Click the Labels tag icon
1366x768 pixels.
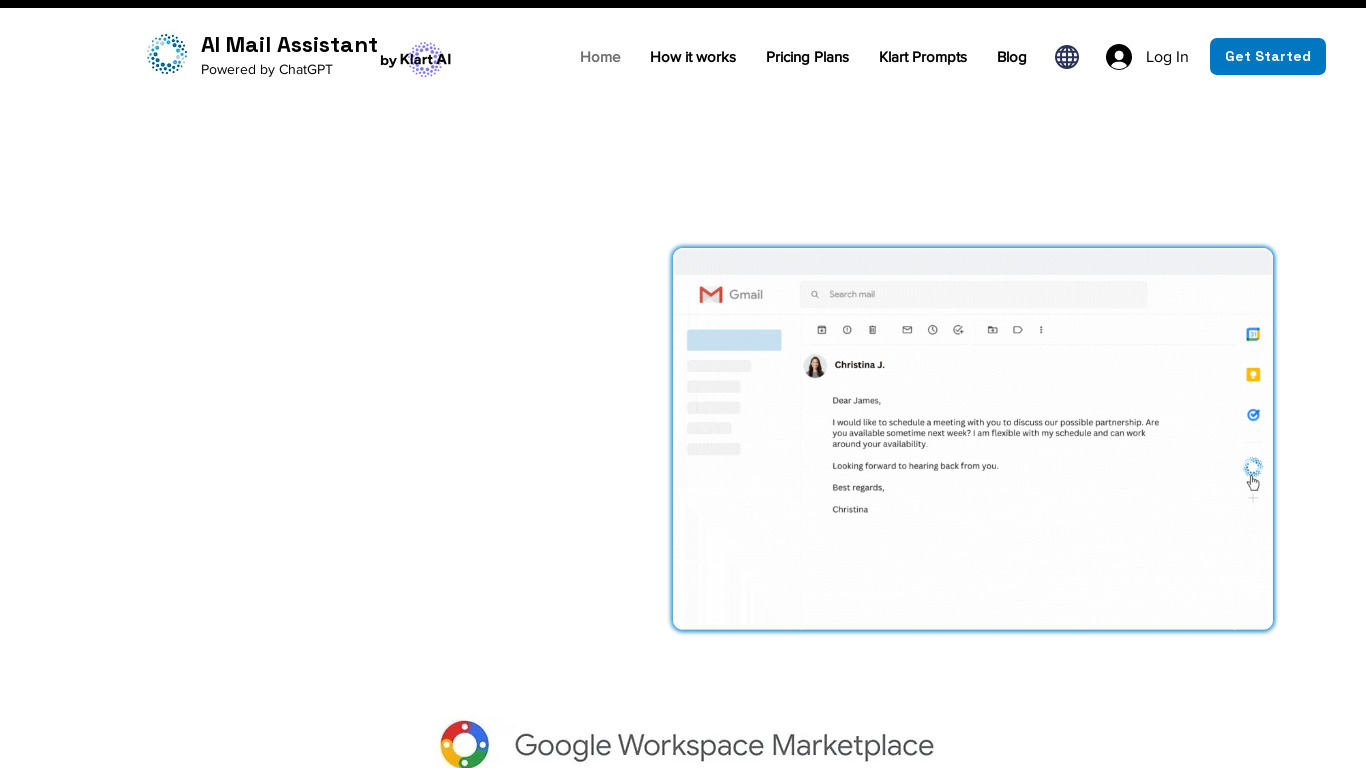coord(1017,330)
